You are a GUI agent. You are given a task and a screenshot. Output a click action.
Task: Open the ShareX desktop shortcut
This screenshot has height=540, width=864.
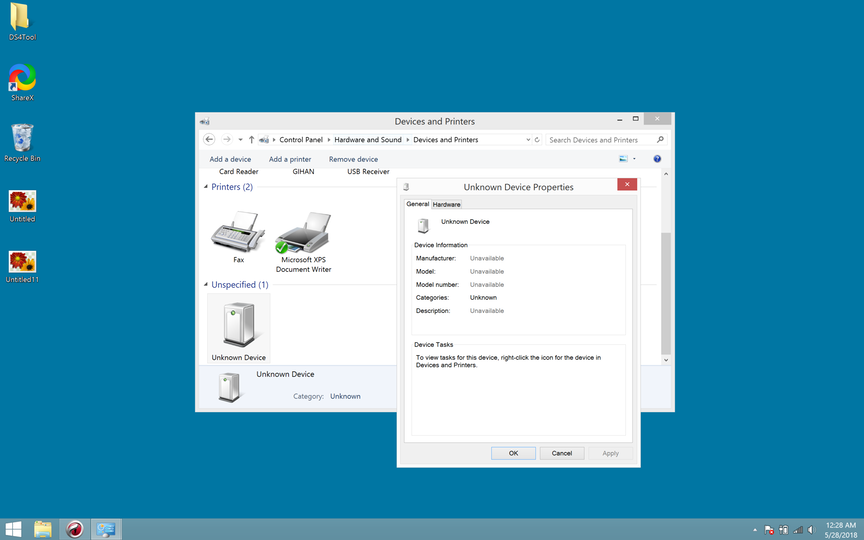[22, 82]
